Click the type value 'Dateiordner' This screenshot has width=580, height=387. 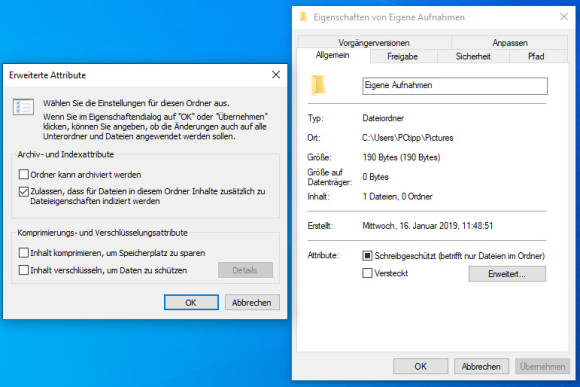click(383, 118)
